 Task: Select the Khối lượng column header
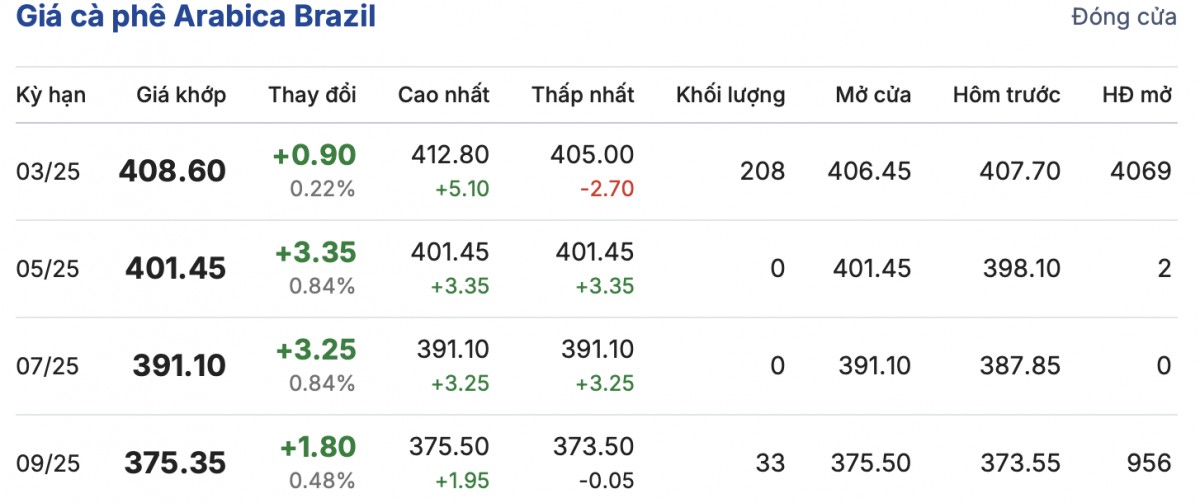coord(730,95)
